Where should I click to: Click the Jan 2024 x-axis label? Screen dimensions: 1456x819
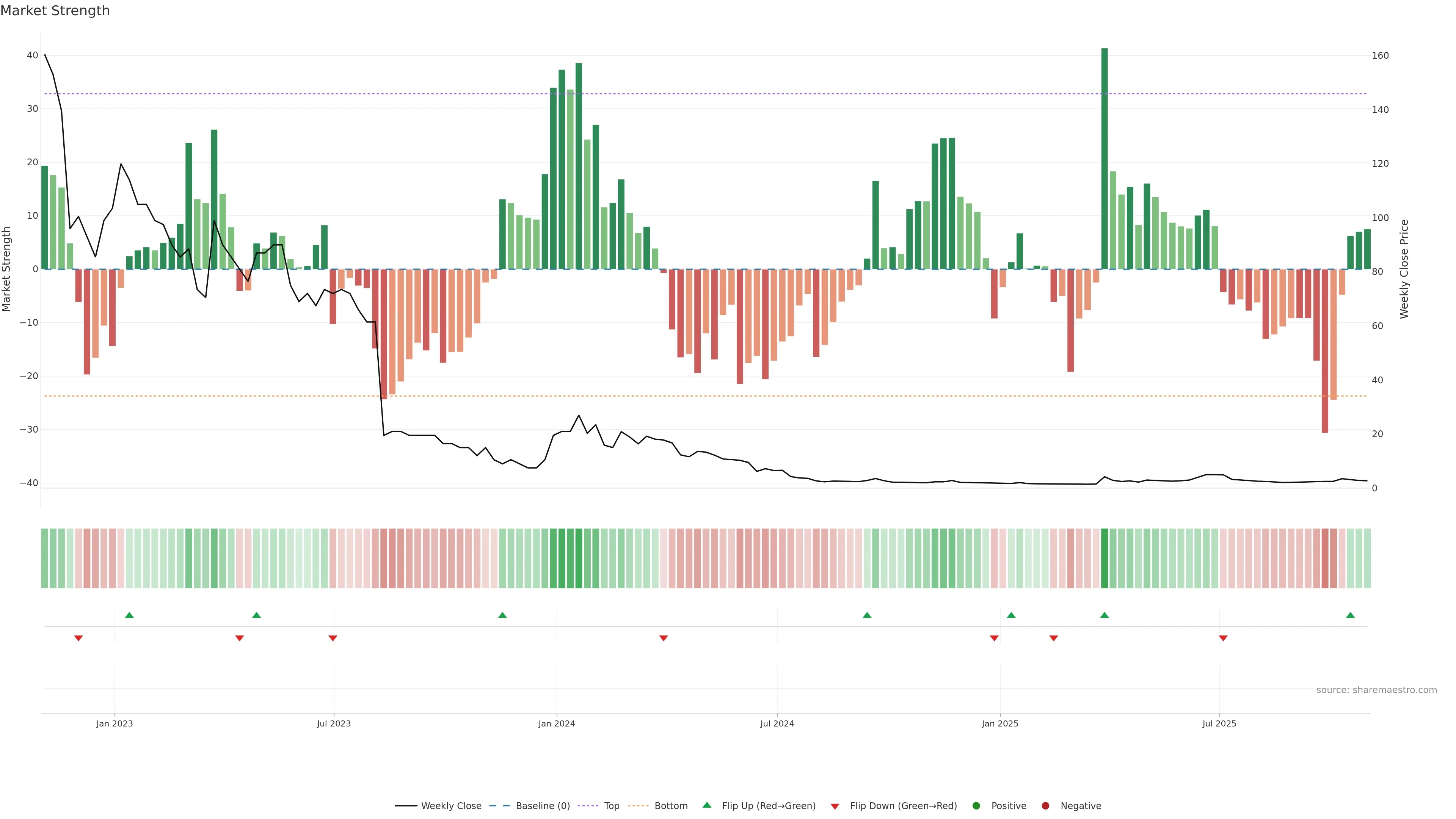(x=557, y=723)
